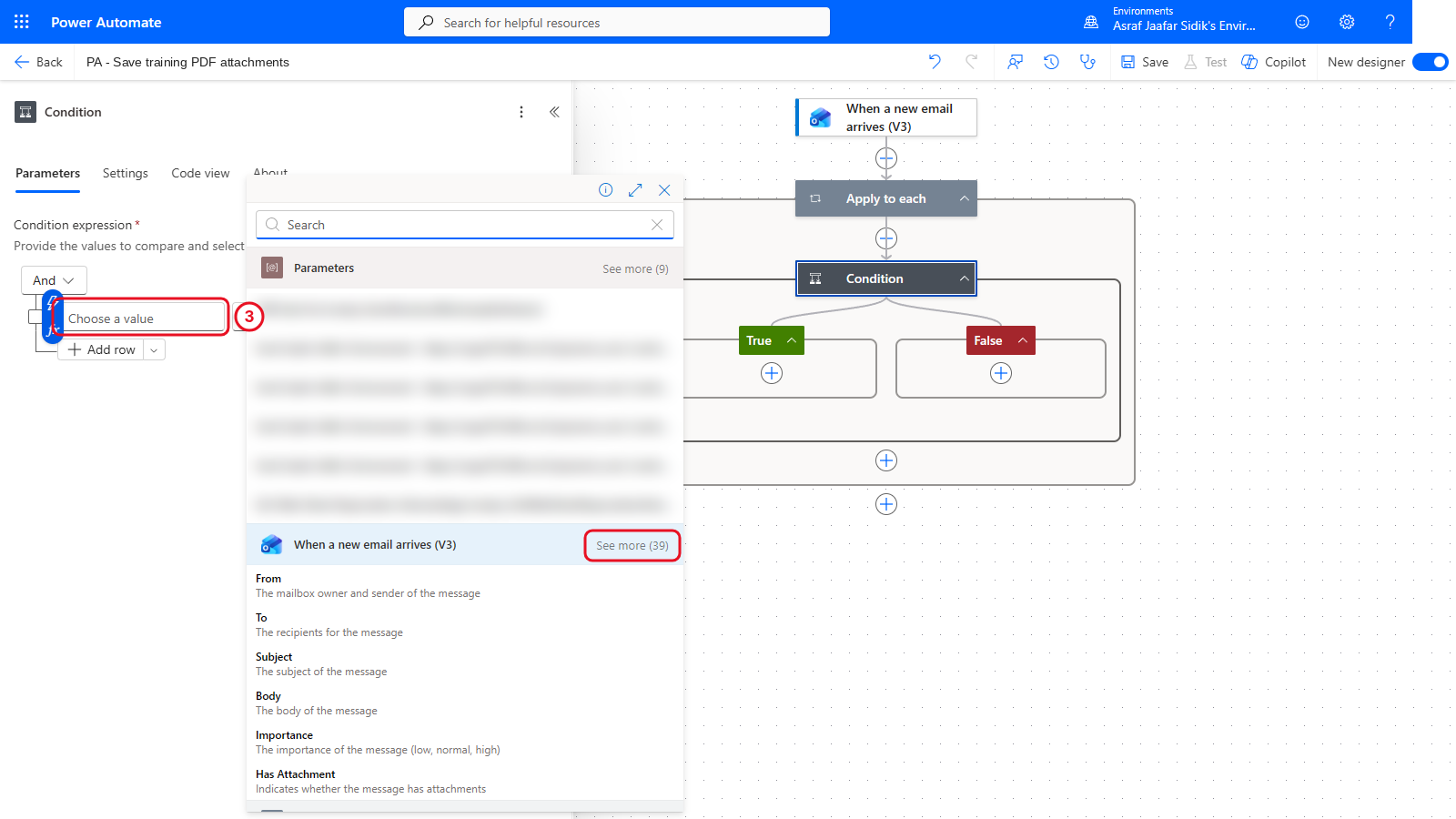Screen dimensions: 1456x819
Task: Expand dynamic content popup to full size
Action: 635,189
